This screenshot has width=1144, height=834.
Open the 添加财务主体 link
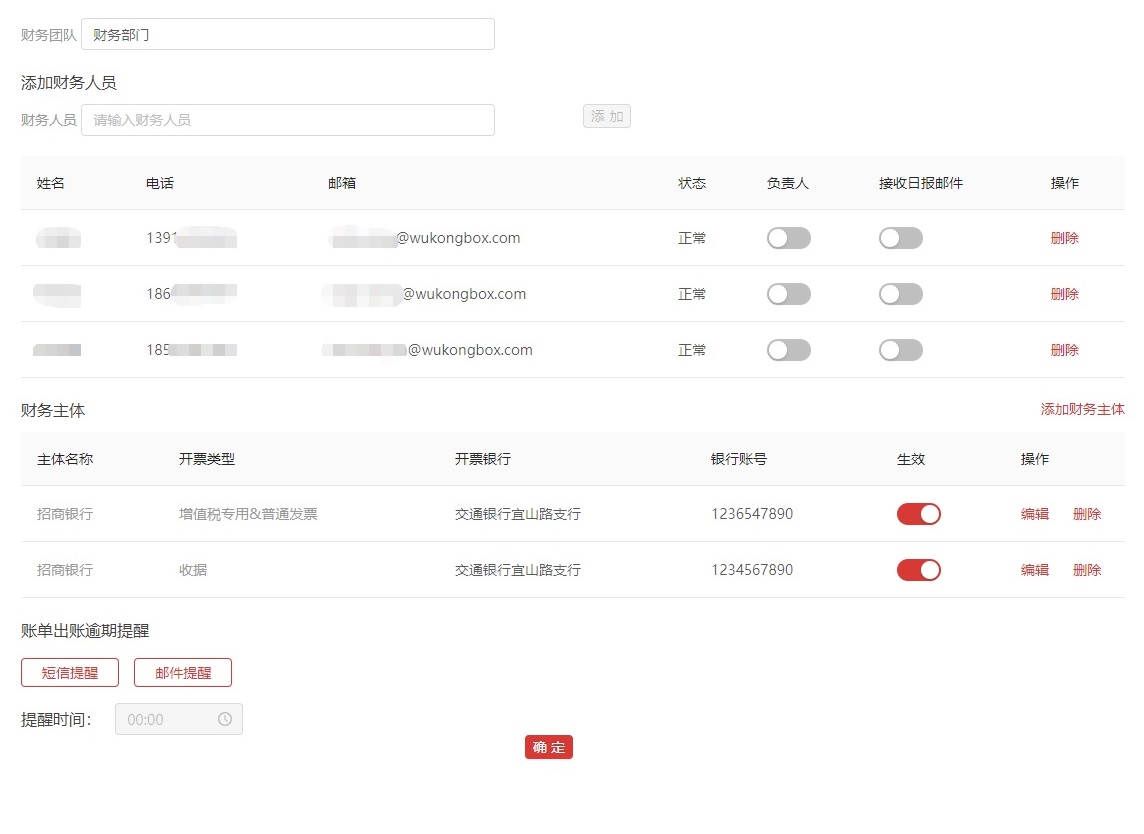1082,409
